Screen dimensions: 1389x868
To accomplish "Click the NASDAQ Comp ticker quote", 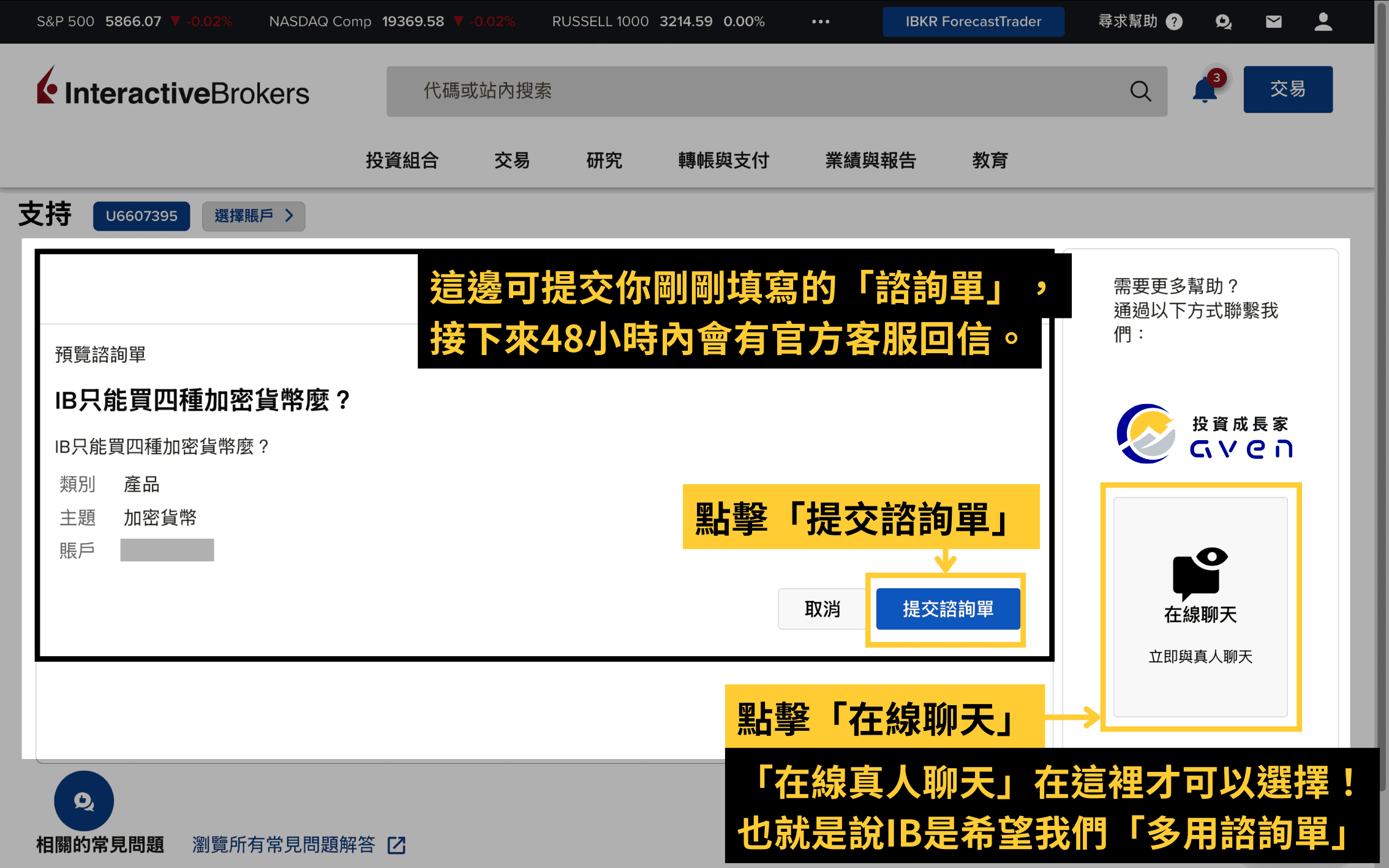I will coord(392,22).
